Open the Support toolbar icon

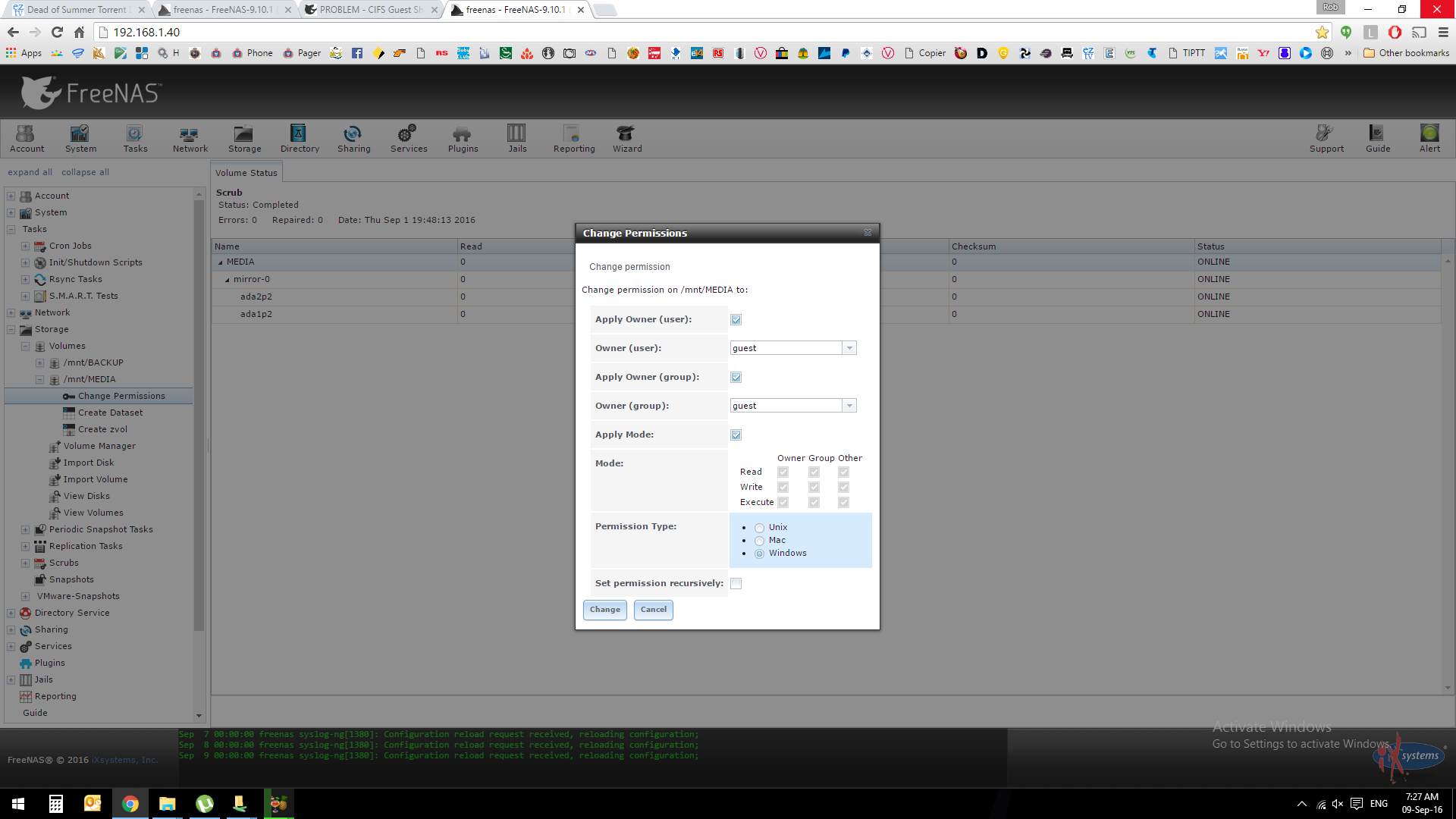(x=1326, y=139)
